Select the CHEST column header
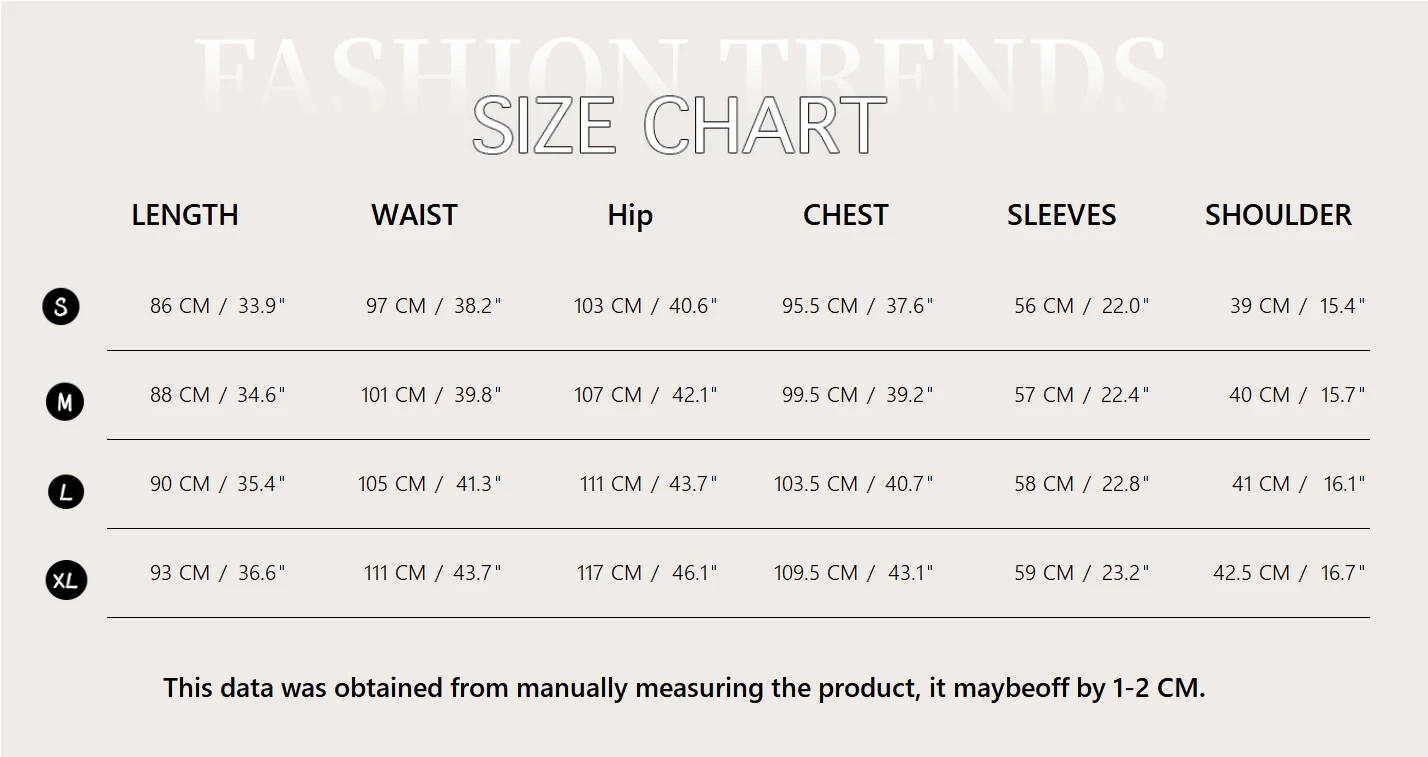The height and width of the screenshot is (757, 1428). [846, 215]
